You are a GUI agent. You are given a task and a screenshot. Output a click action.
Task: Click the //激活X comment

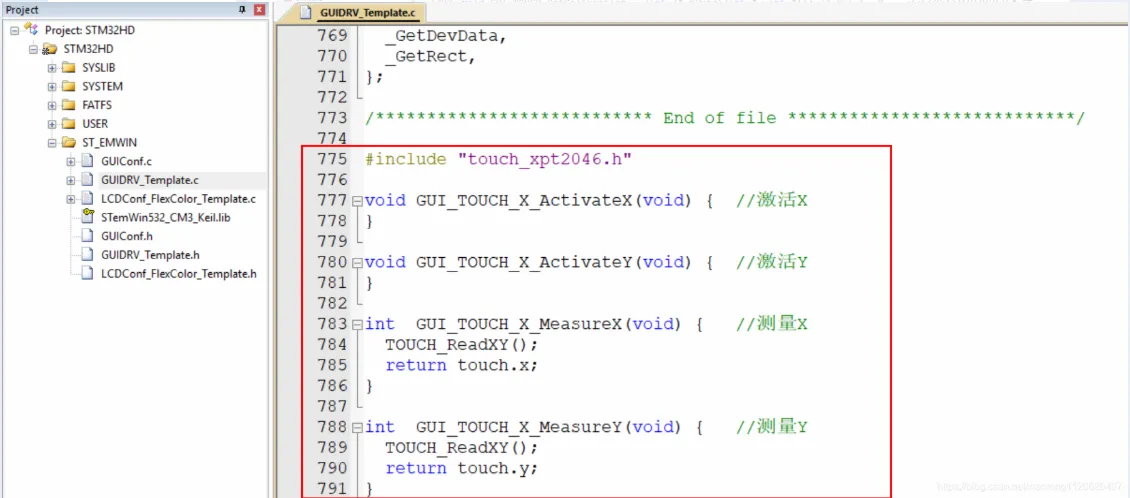(x=772, y=201)
